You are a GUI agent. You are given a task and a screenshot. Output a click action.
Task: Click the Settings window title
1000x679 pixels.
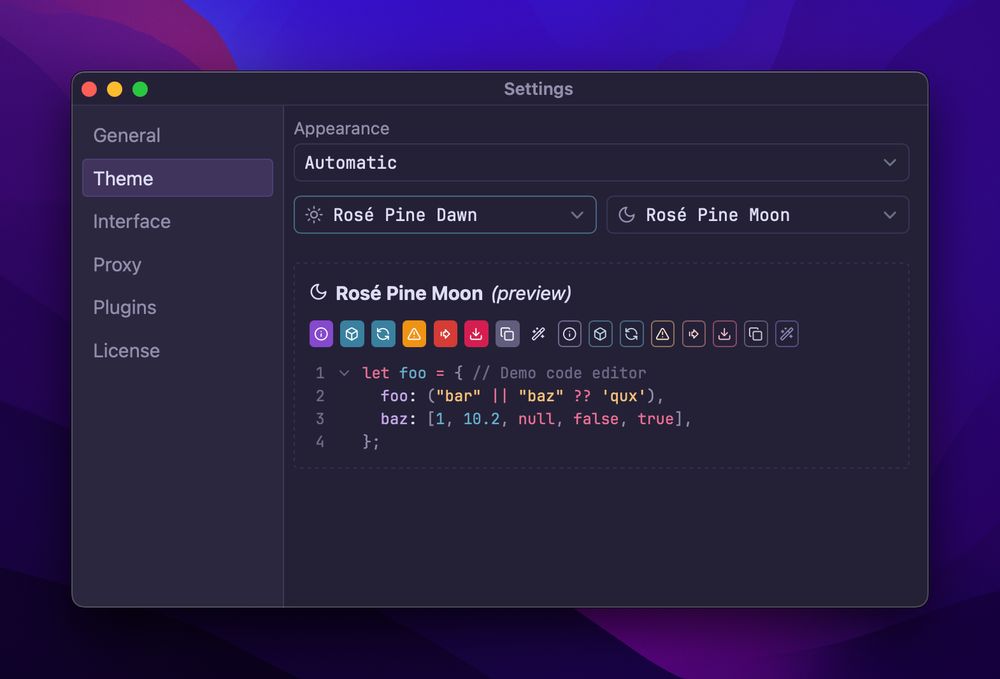tap(538, 89)
